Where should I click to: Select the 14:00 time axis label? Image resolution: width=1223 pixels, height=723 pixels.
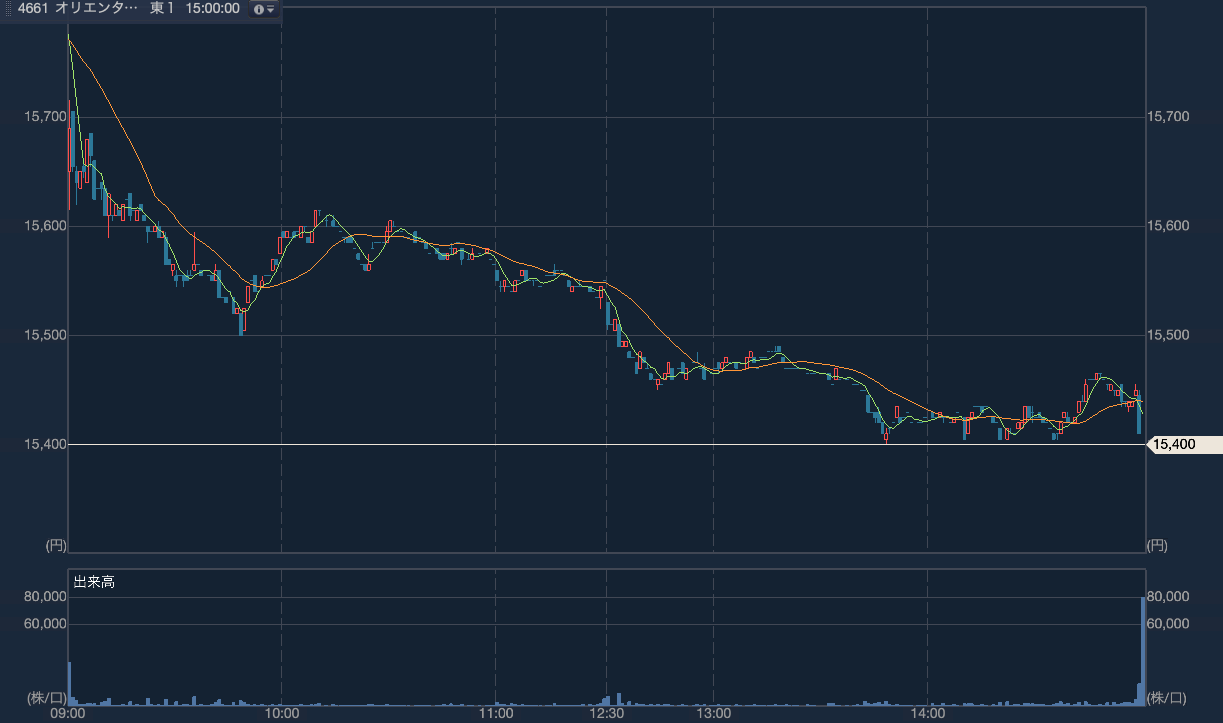click(x=928, y=714)
